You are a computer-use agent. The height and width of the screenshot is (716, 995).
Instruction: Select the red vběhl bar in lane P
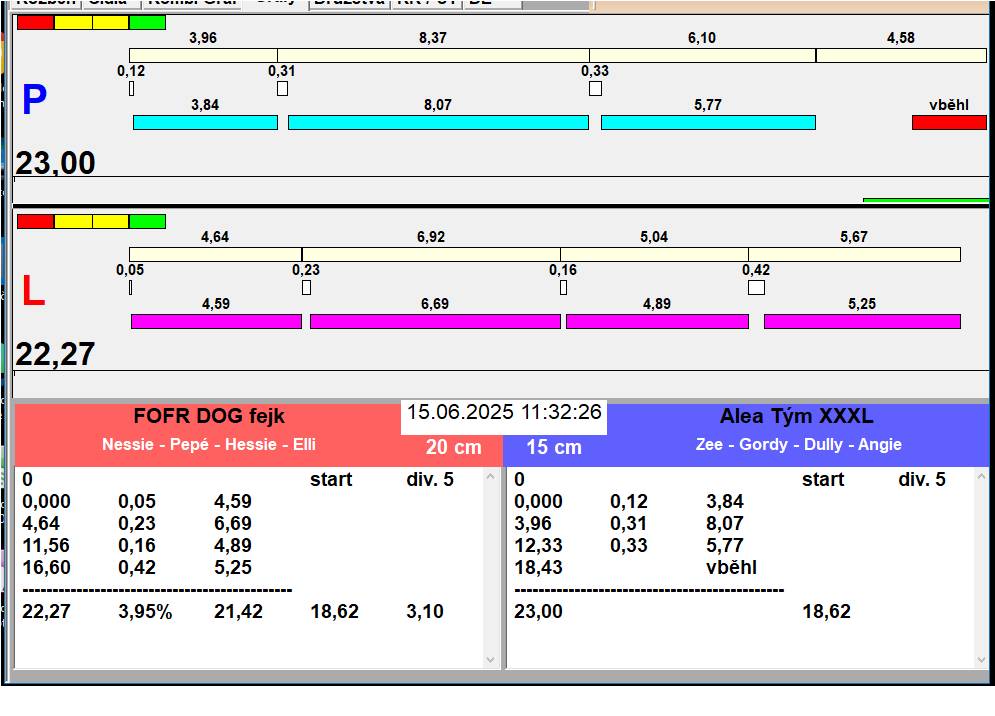coord(948,122)
